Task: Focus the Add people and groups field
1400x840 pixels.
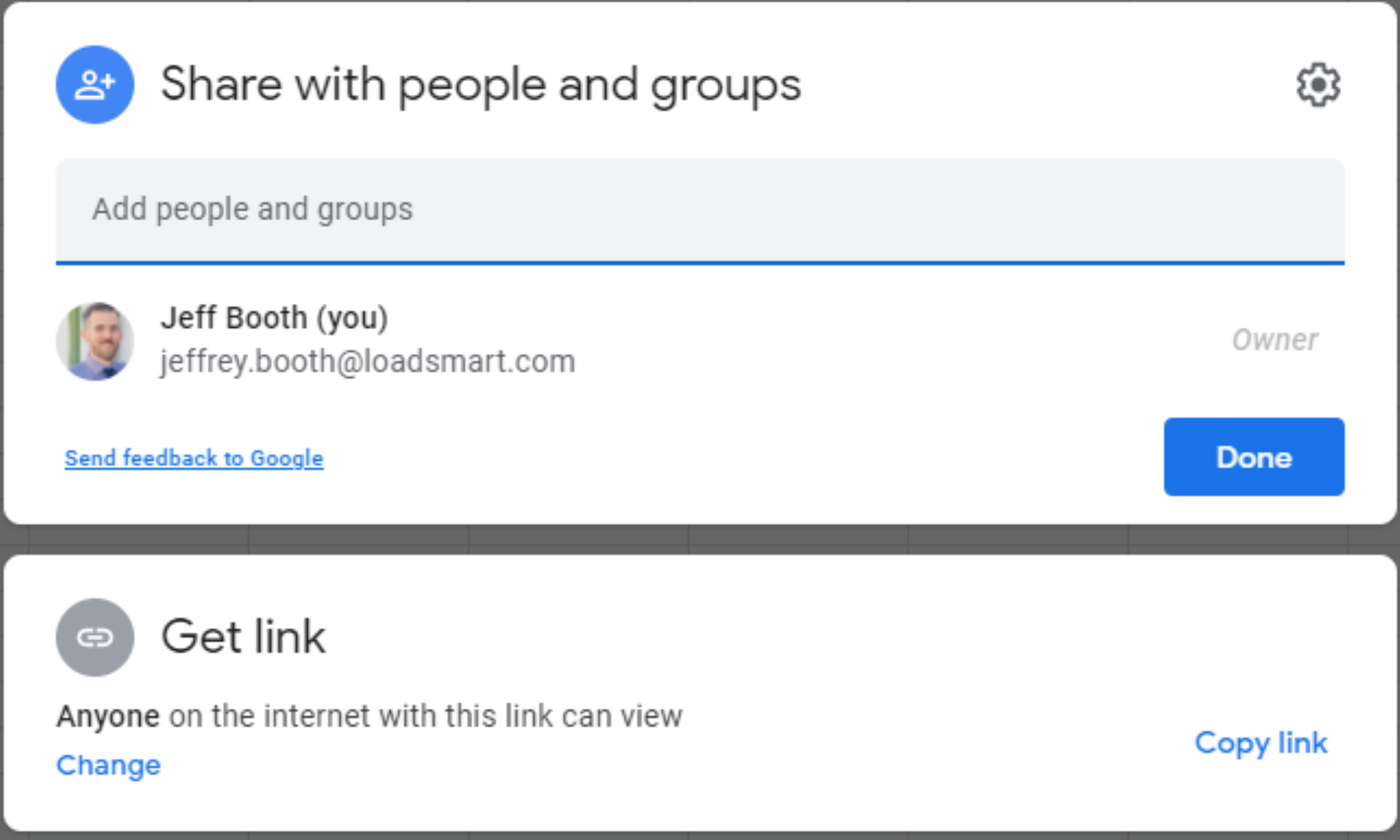Action: 700,210
